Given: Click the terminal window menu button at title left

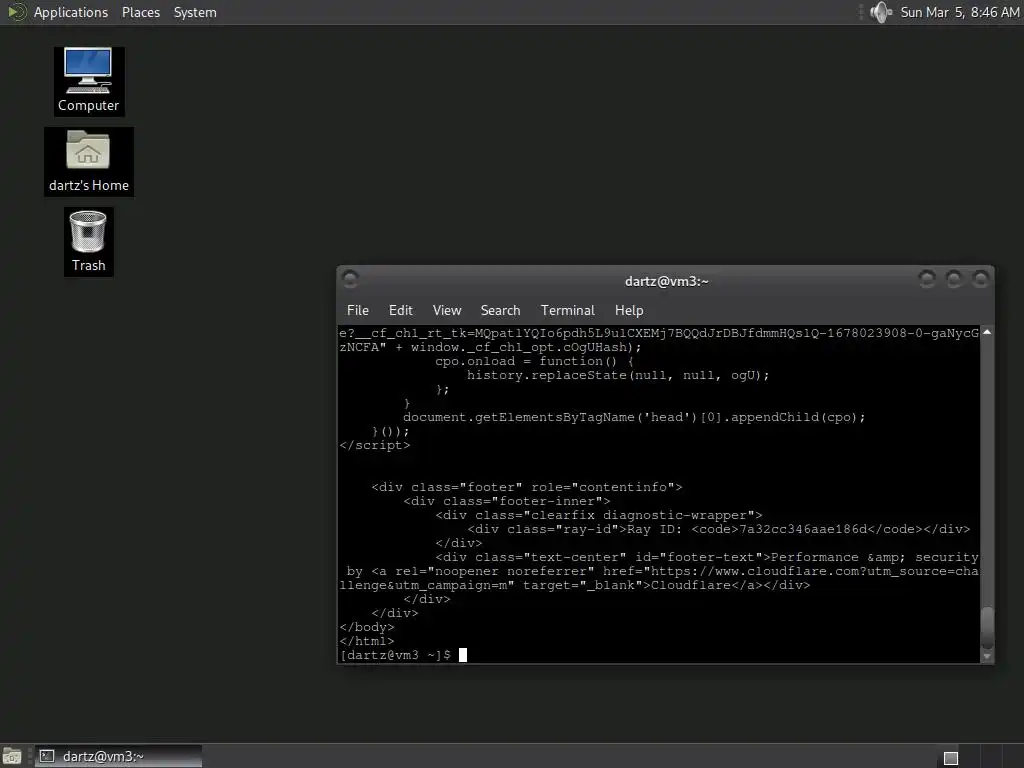Looking at the screenshot, I should pyautogui.click(x=350, y=280).
